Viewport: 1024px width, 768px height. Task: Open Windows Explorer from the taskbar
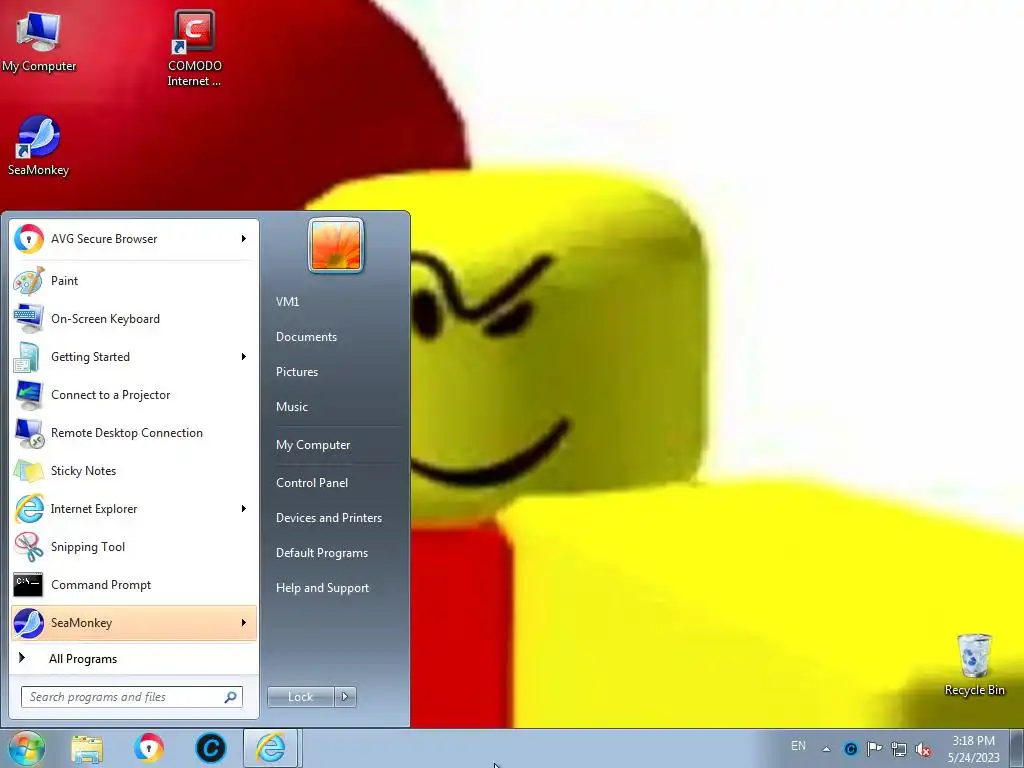pos(87,749)
